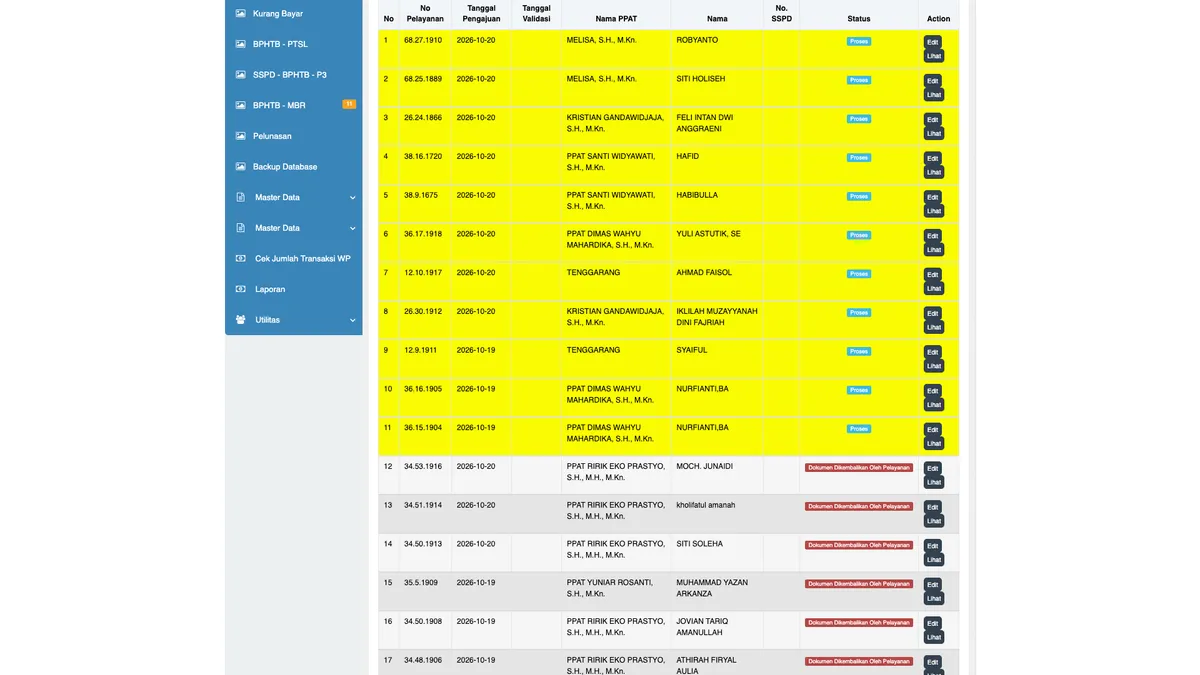Screen dimensions: 1200x675
Task: Click the orange 11 badge on BPHTB - MBR
Action: (x=349, y=104)
